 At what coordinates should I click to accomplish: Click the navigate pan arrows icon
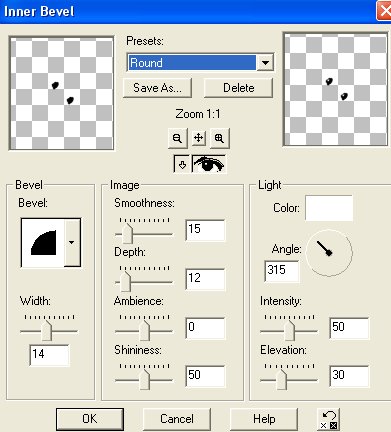[x=198, y=138]
